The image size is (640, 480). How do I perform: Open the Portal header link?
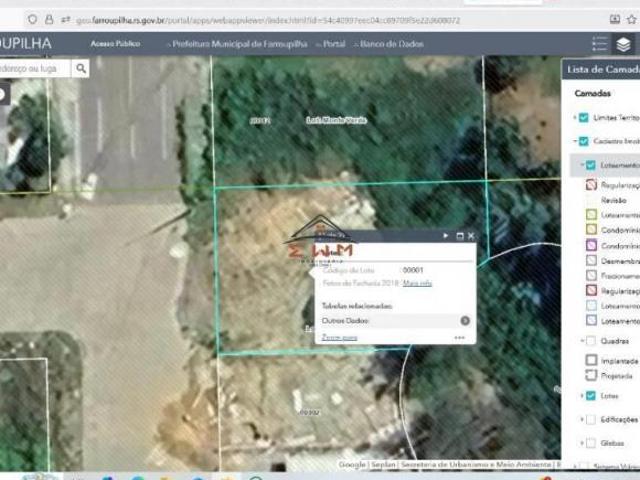(x=334, y=44)
